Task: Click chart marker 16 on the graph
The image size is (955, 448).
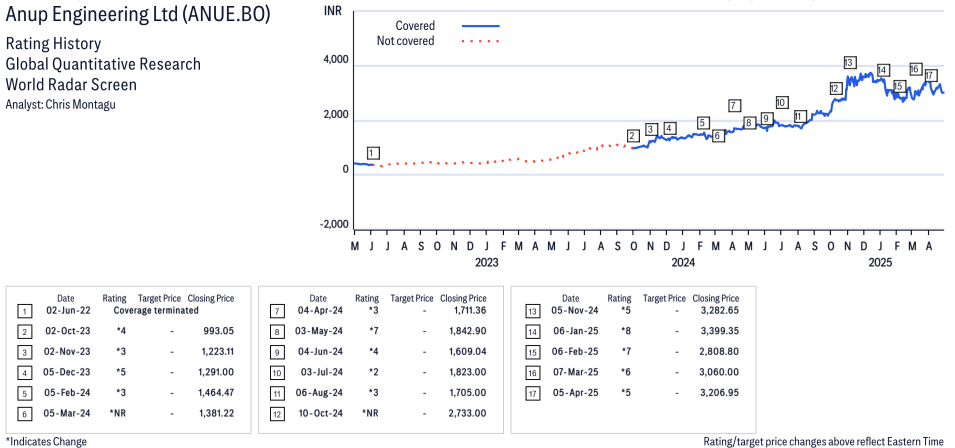Action: click(915, 69)
